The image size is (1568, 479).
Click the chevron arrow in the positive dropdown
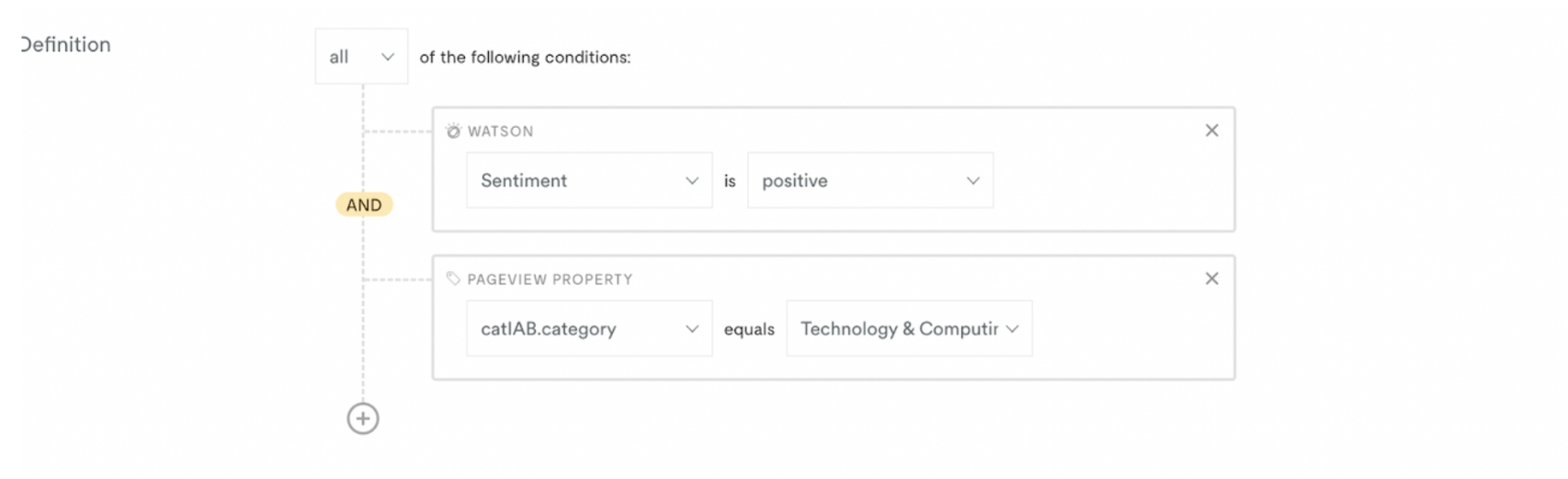tap(973, 181)
